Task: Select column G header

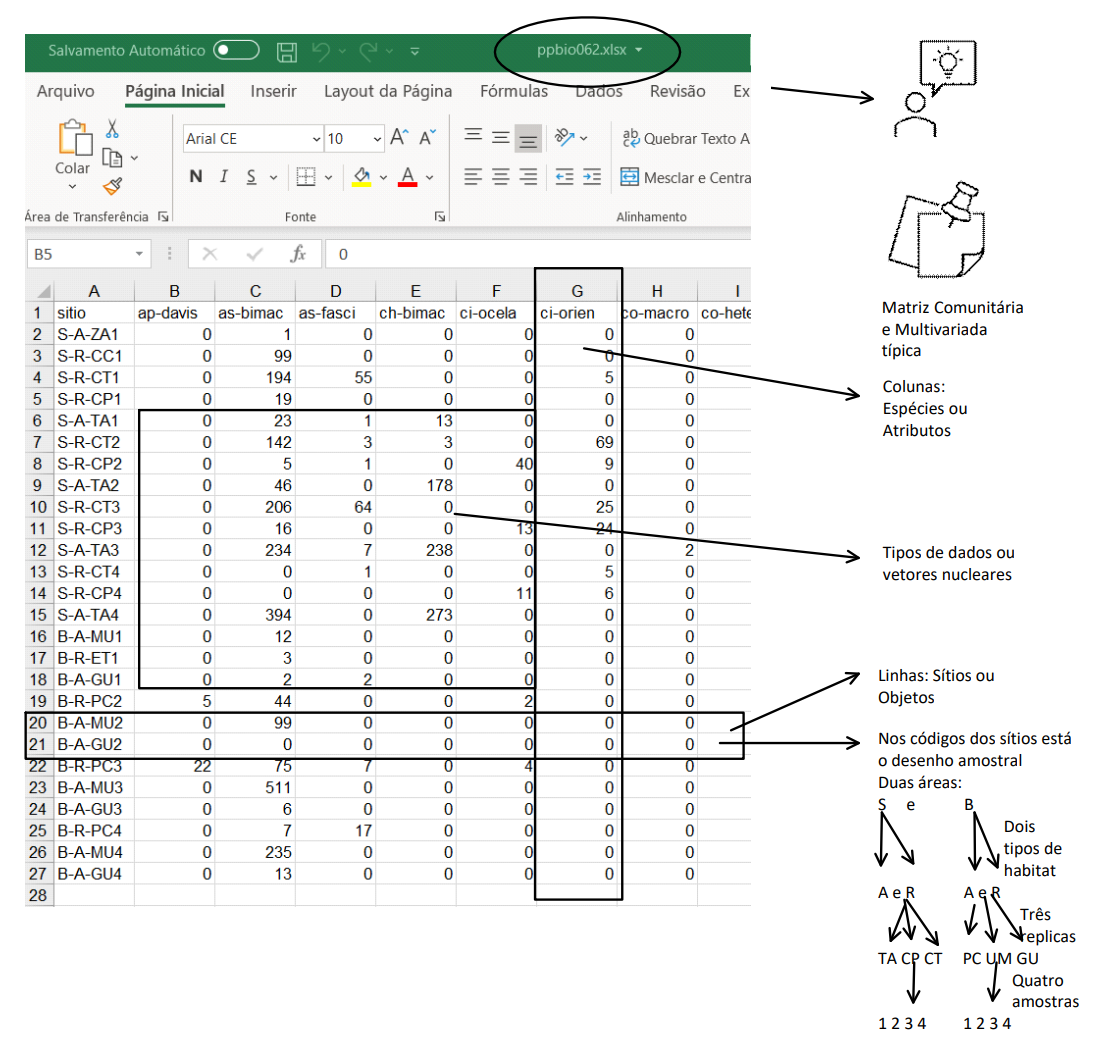Action: click(577, 291)
